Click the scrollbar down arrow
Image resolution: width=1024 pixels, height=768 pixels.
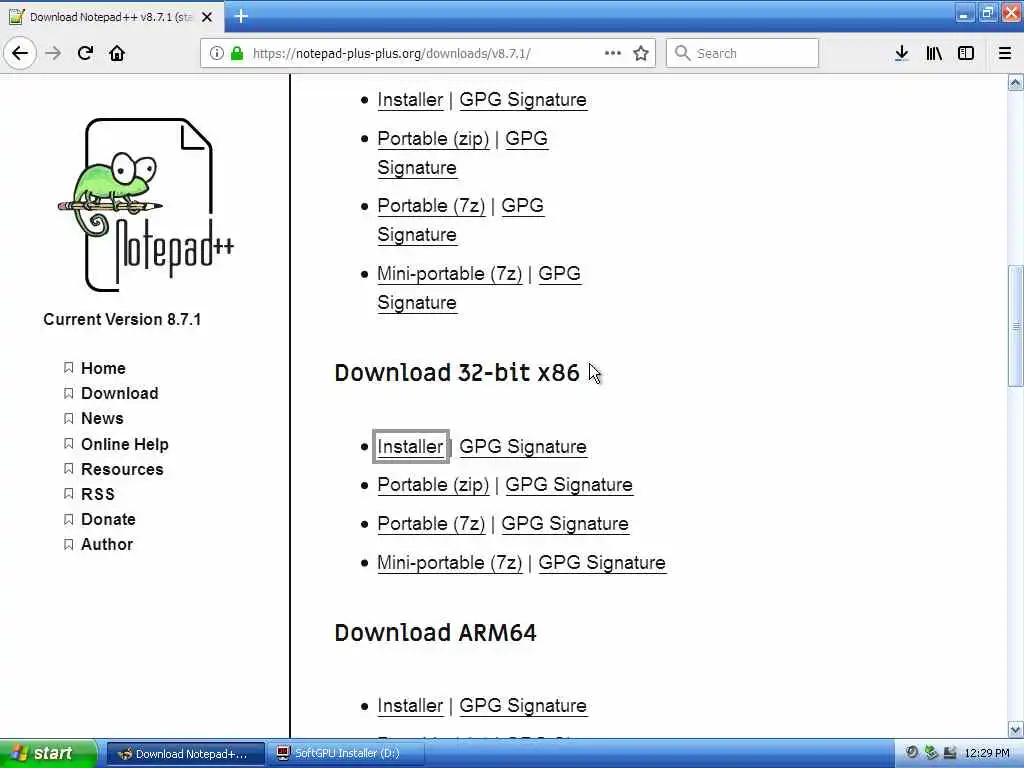tap(1016, 729)
